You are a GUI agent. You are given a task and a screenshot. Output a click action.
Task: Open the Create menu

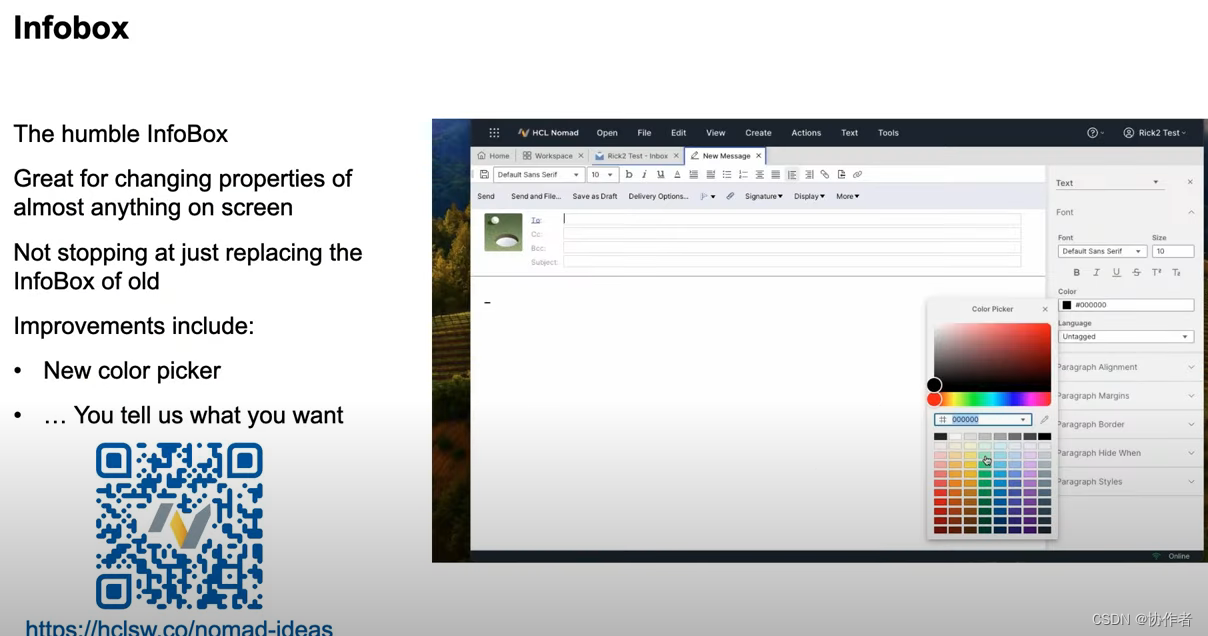759,133
